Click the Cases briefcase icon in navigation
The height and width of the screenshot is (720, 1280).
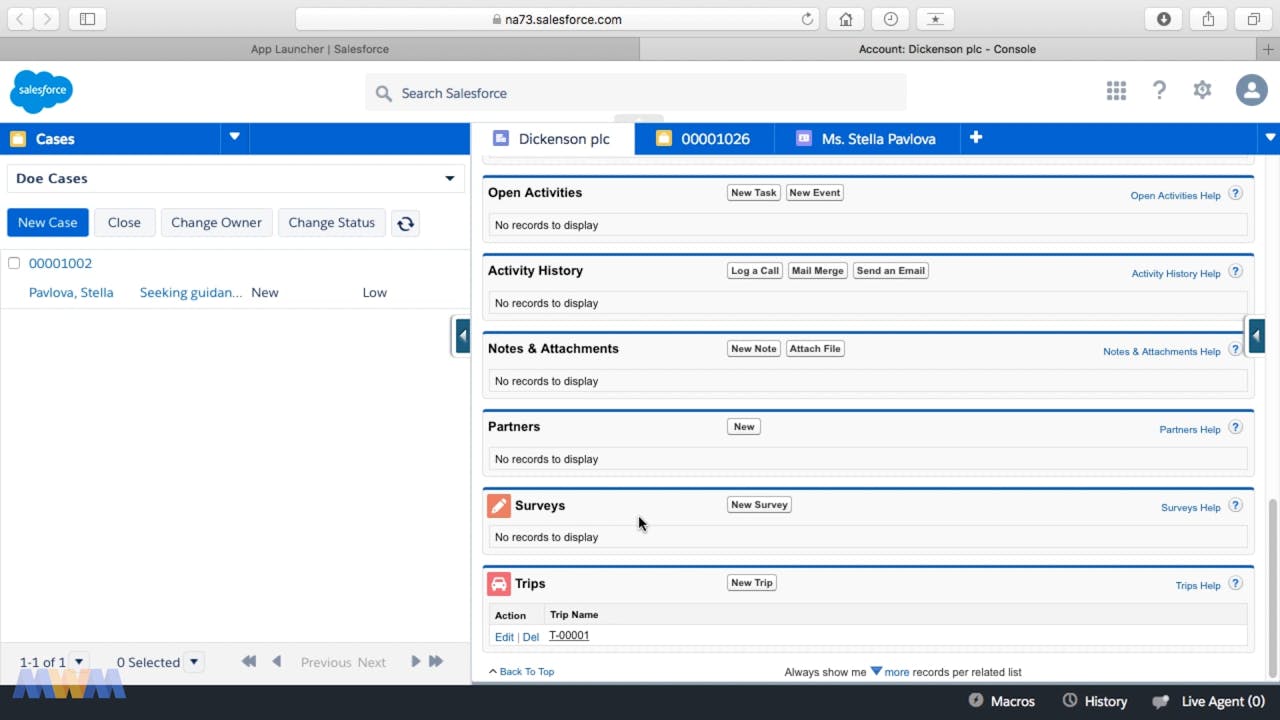tap(17, 139)
